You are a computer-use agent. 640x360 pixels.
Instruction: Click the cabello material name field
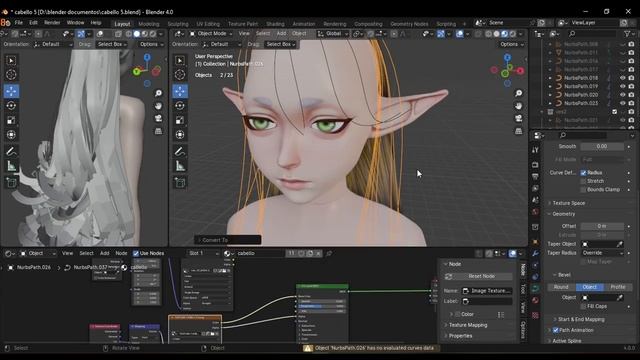[x=259, y=253]
